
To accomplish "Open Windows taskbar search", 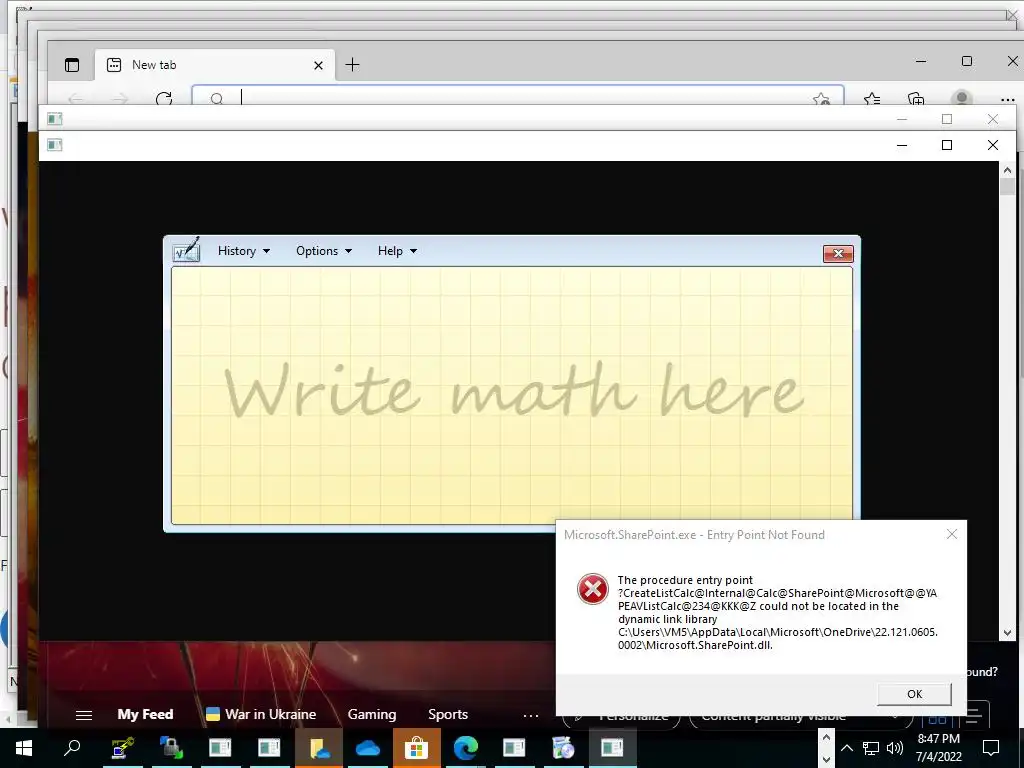I will tap(72, 748).
